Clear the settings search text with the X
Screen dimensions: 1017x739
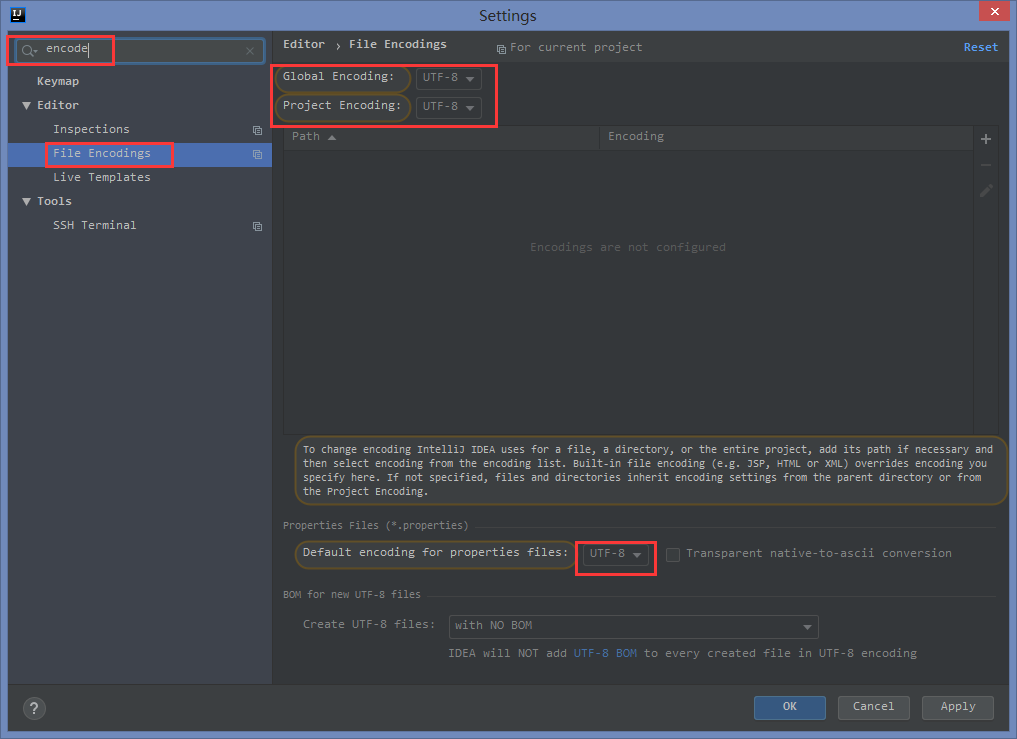250,51
